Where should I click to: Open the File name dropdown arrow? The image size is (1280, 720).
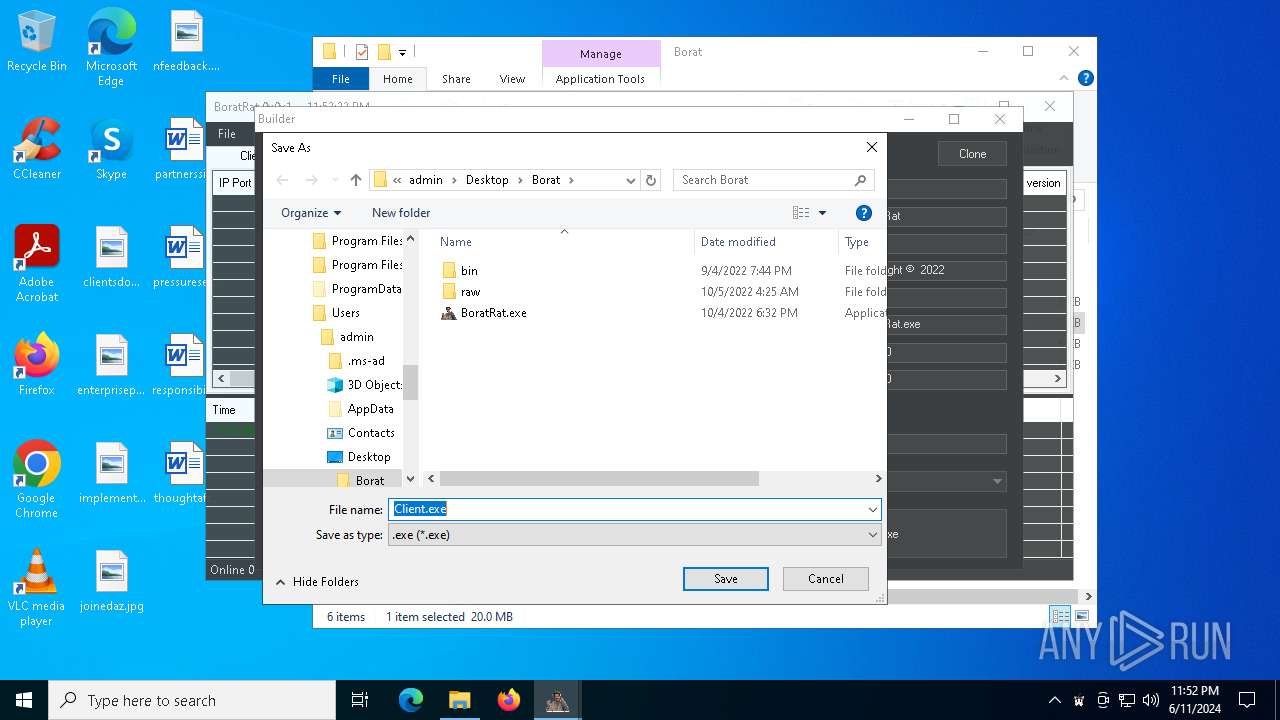[873, 509]
